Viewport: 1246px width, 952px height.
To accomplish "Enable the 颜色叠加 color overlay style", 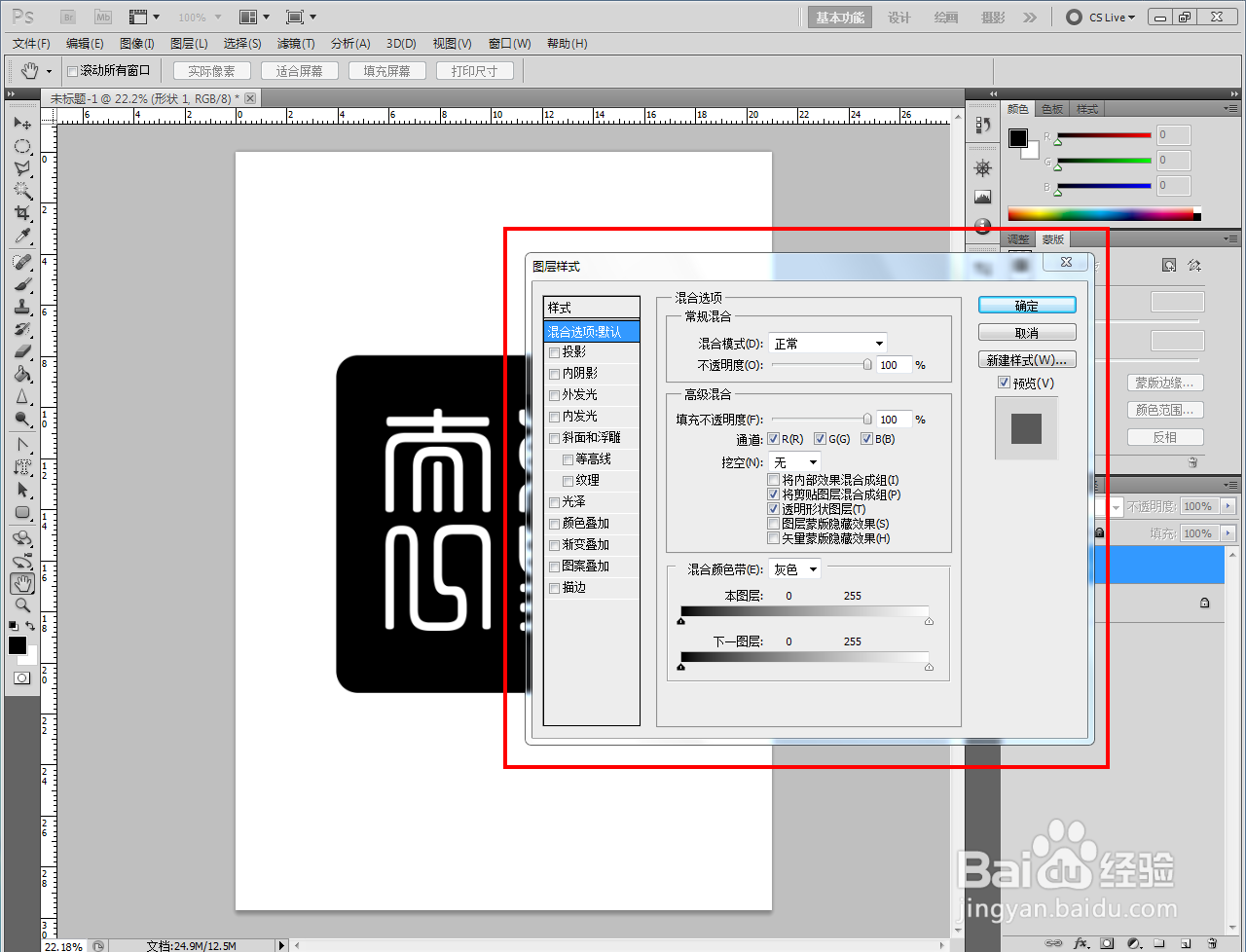I will click(x=554, y=524).
